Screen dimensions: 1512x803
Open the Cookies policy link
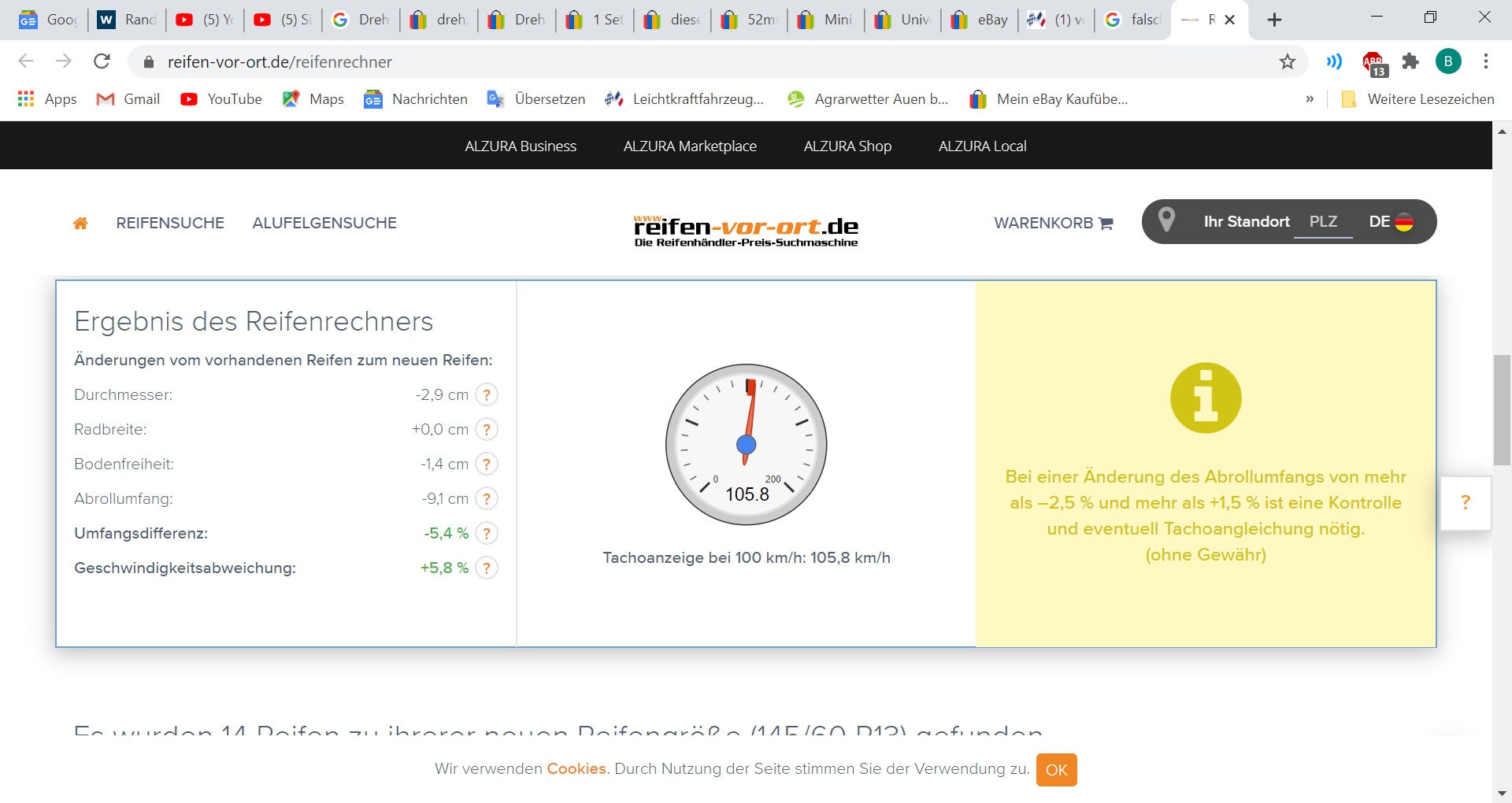pos(576,769)
